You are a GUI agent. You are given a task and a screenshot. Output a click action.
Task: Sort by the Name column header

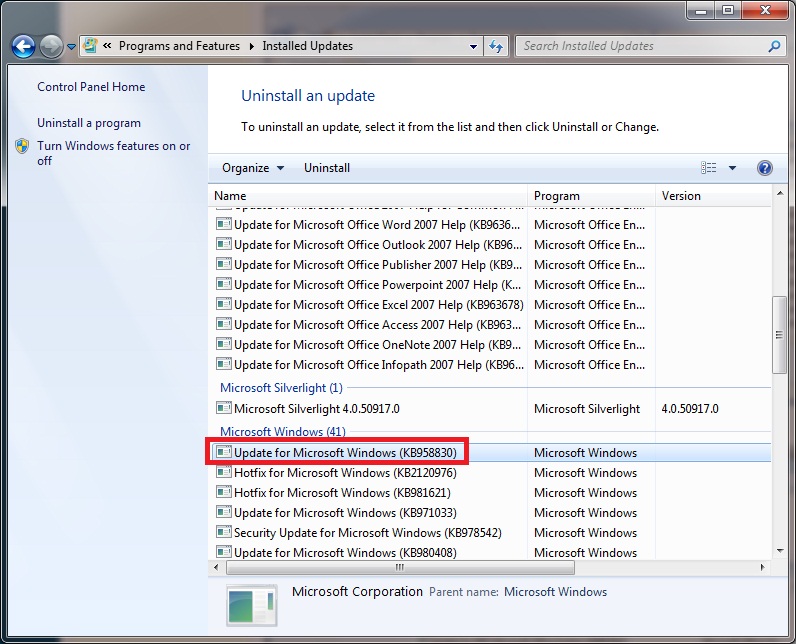pos(368,196)
